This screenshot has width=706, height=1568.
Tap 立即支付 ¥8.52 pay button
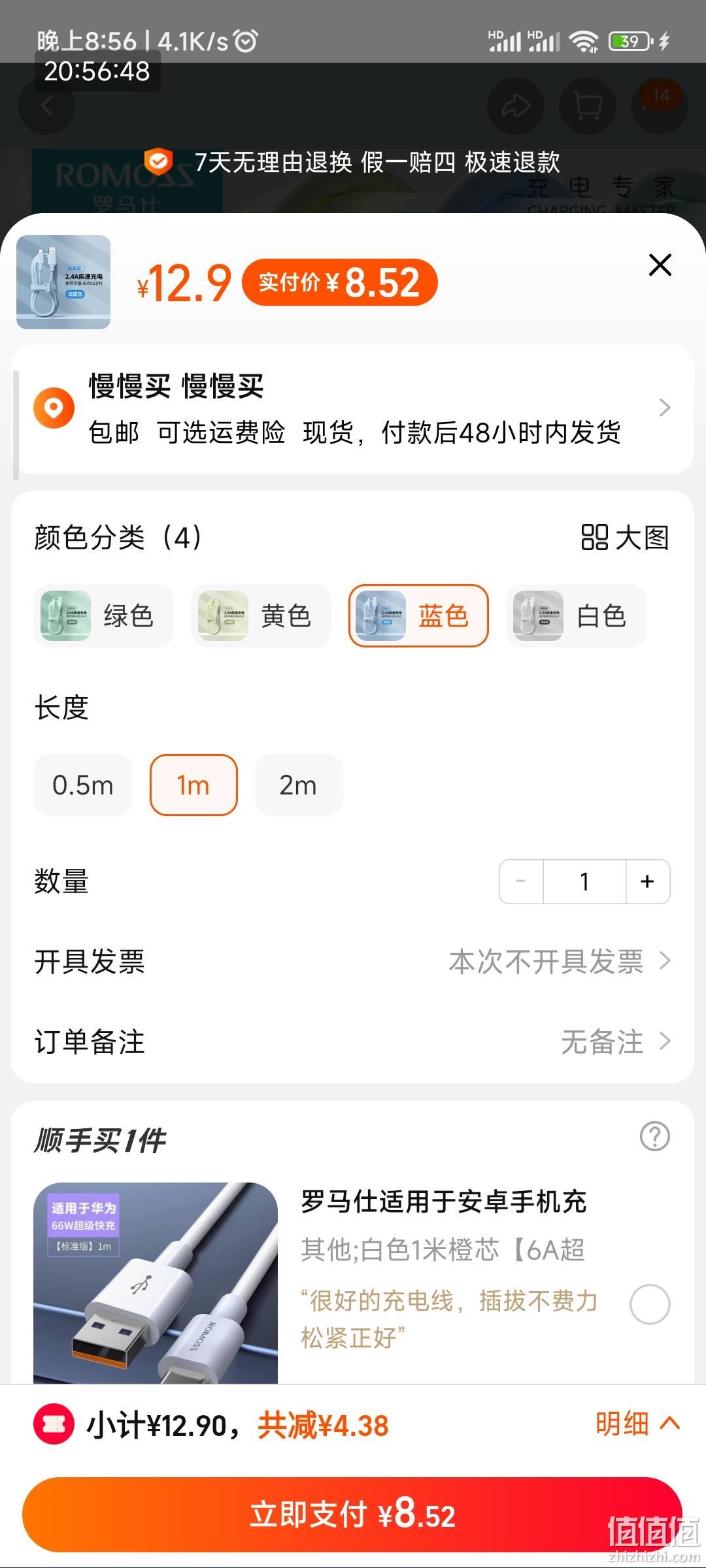tap(352, 1514)
